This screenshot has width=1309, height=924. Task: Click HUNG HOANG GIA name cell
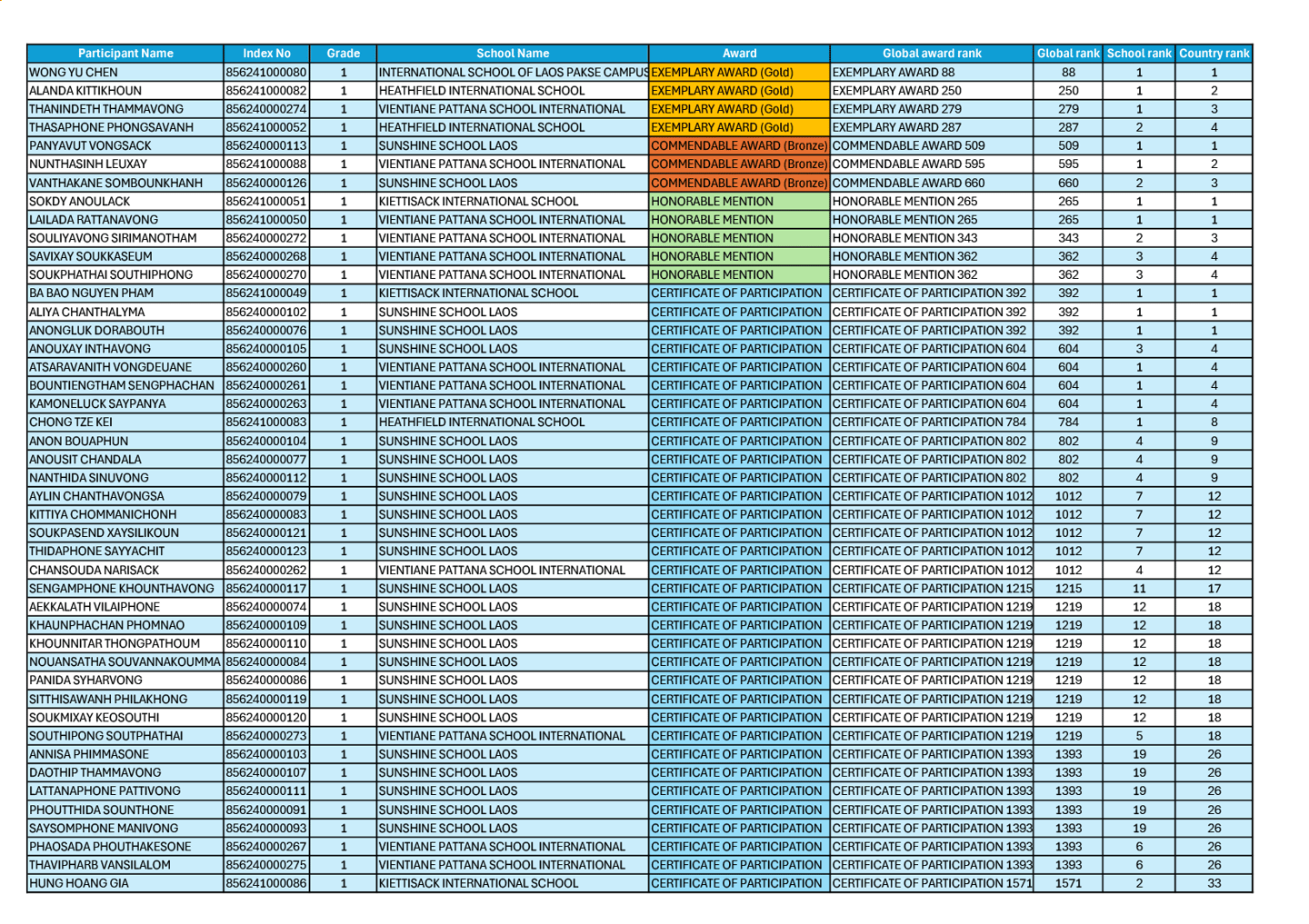[125, 883]
